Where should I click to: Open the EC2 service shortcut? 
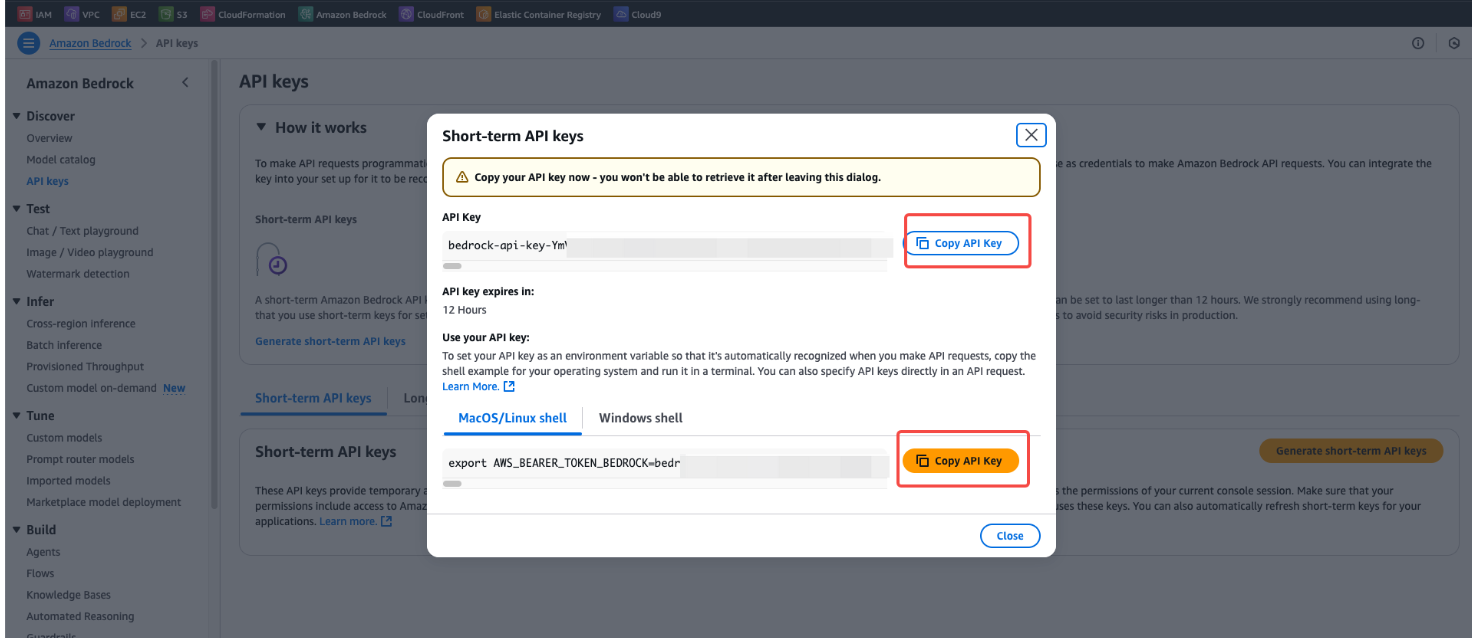coord(129,14)
